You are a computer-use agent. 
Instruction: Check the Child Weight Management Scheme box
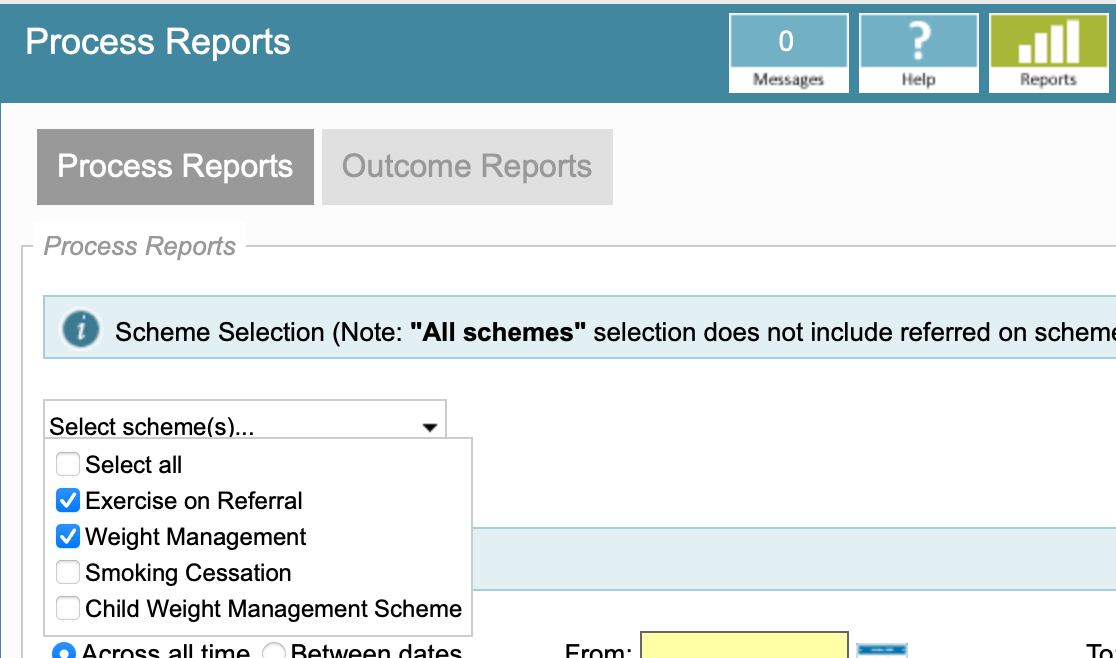coord(68,609)
